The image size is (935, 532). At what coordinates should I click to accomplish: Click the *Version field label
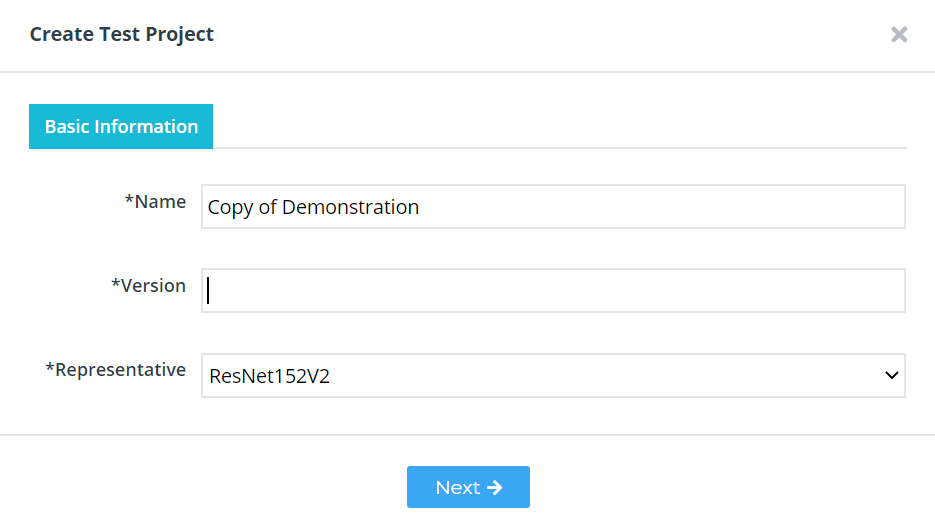pos(148,286)
